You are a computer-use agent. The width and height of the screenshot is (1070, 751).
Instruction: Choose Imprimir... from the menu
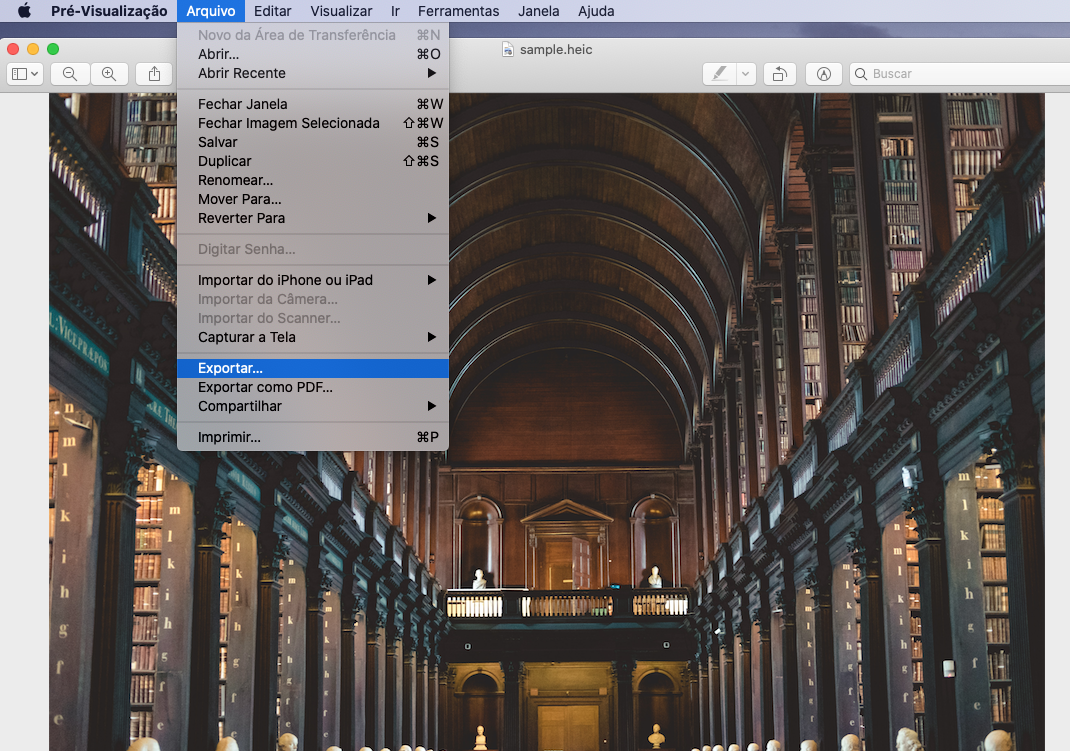coord(229,437)
